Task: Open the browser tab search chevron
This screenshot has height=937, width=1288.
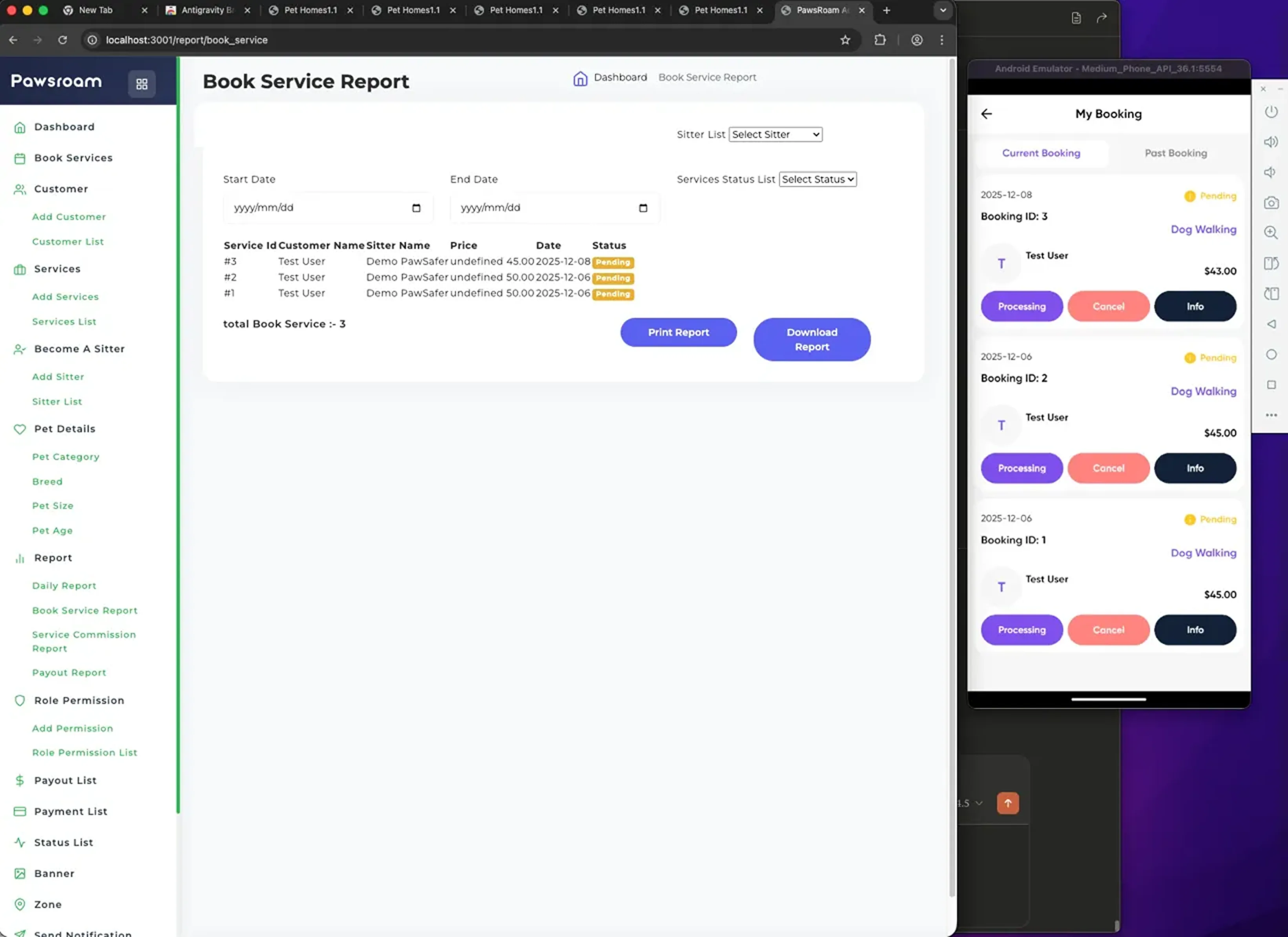Action: click(943, 10)
